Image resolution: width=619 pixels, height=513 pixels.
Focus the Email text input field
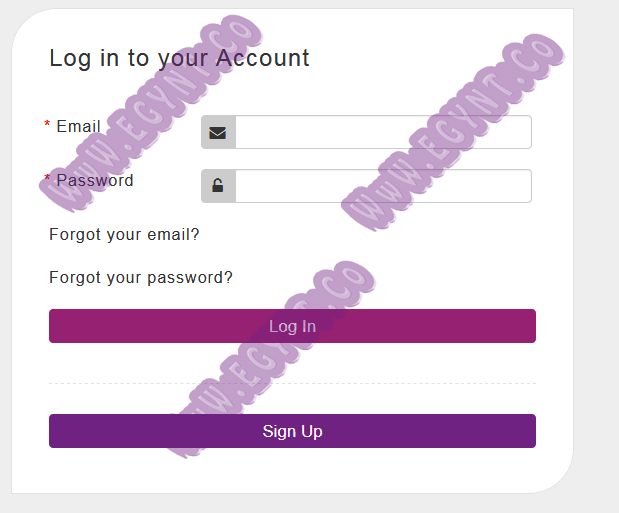[x=383, y=132]
